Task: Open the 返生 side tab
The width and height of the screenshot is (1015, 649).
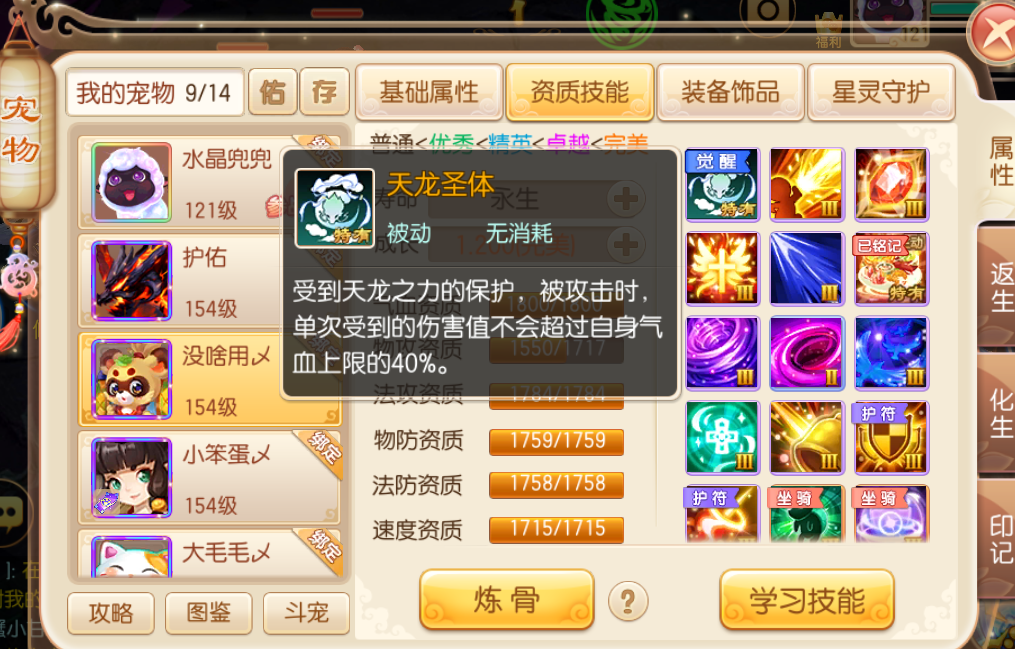Action: pyautogui.click(x=999, y=288)
